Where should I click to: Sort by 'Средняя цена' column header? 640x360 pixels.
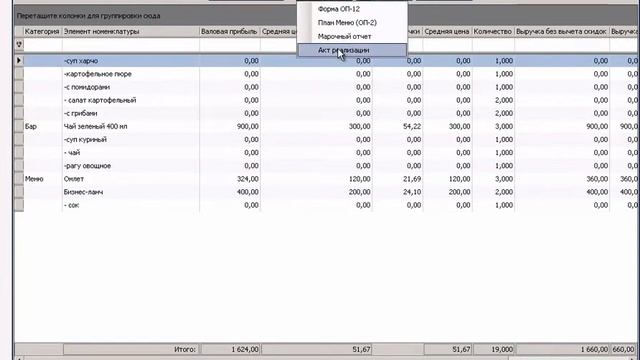click(447, 31)
